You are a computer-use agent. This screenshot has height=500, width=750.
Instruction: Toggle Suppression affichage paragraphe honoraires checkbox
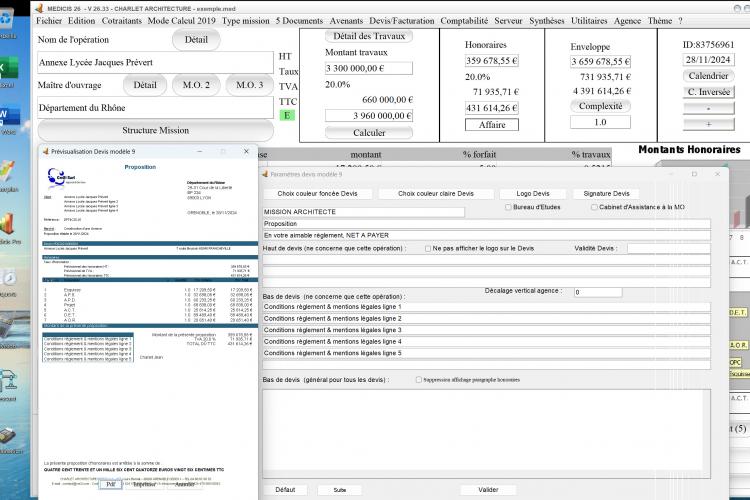tap(419, 380)
